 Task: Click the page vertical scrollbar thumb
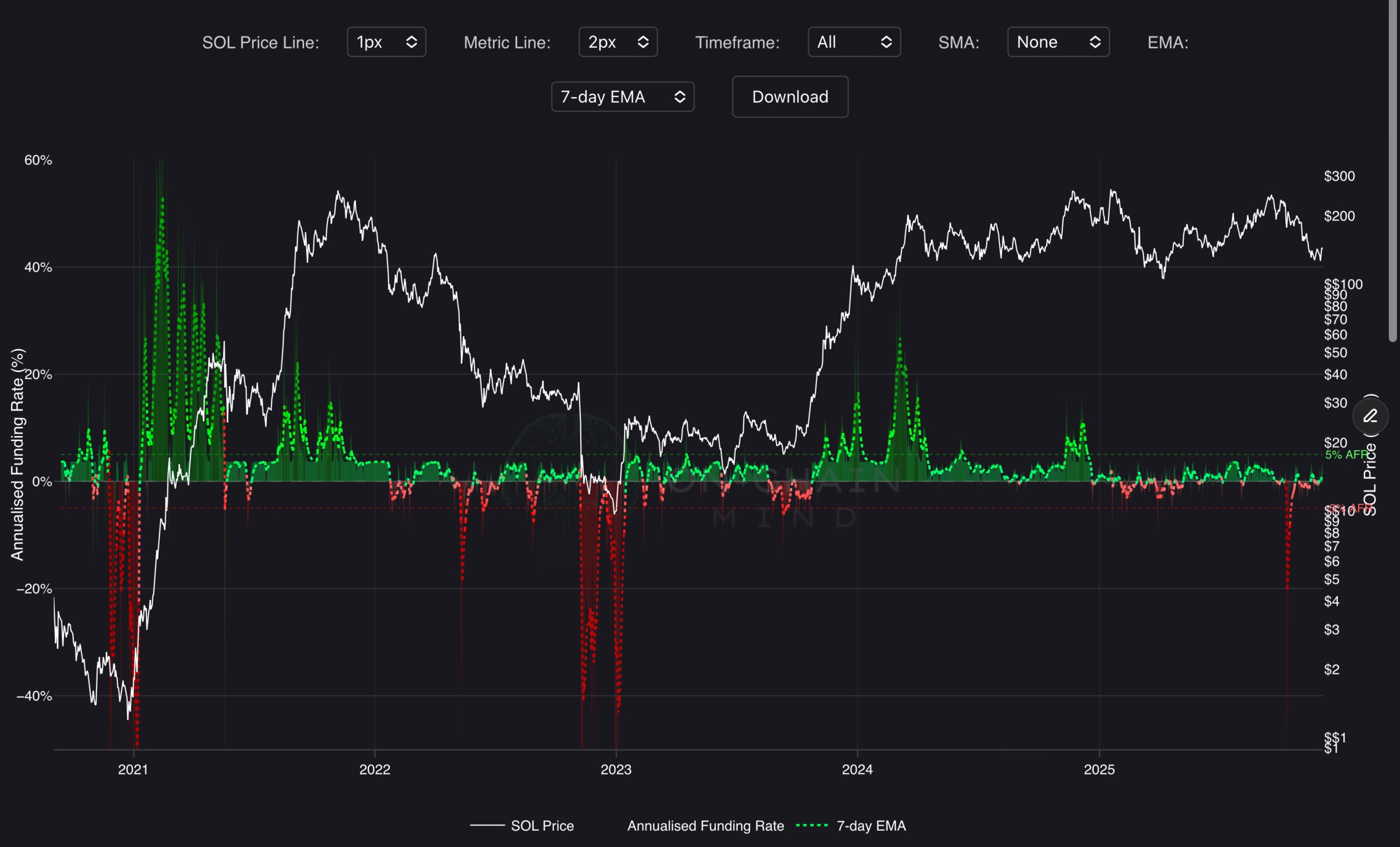click(1392, 171)
